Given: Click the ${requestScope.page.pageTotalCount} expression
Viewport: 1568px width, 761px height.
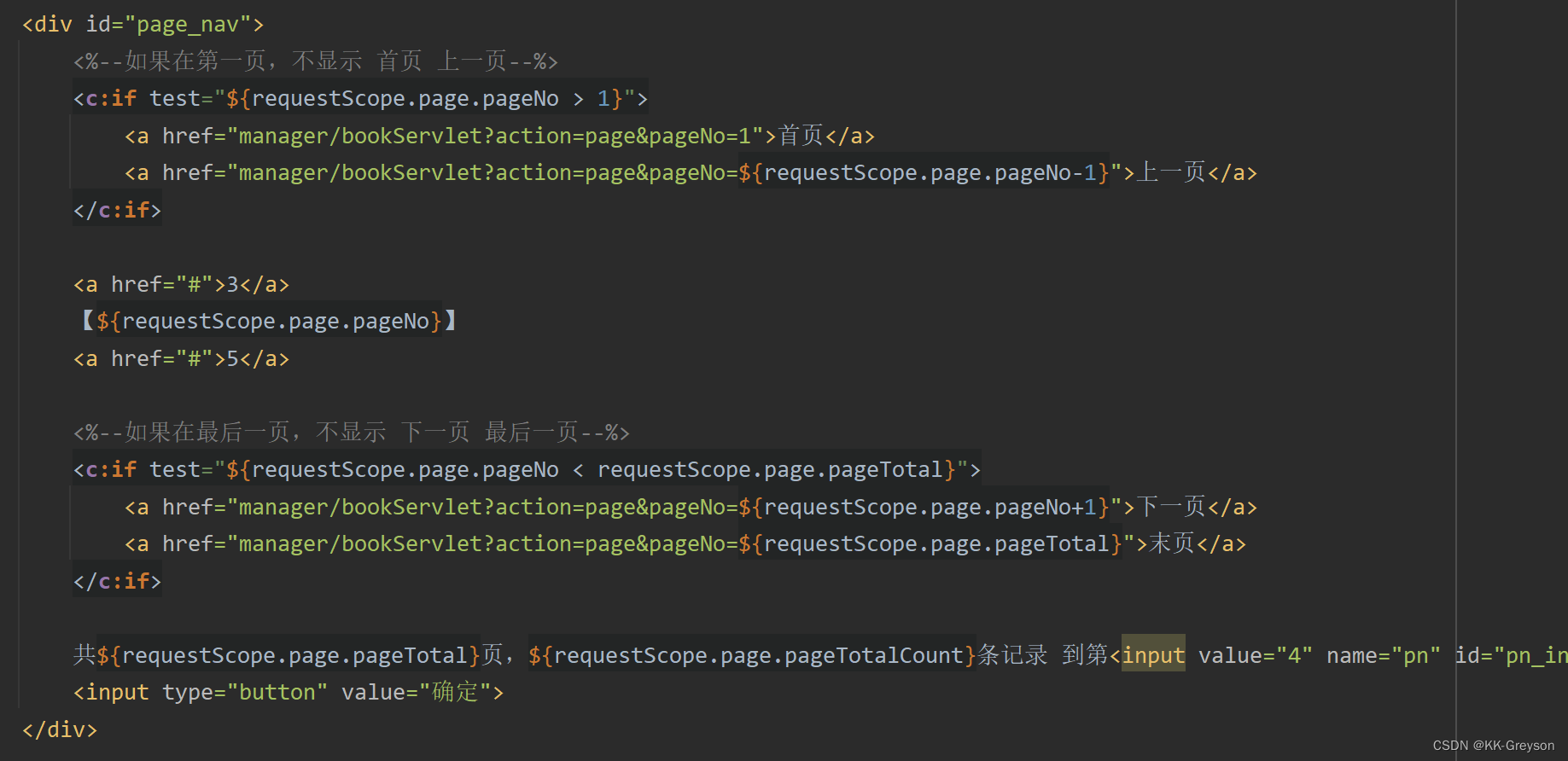Looking at the screenshot, I should coord(752,655).
